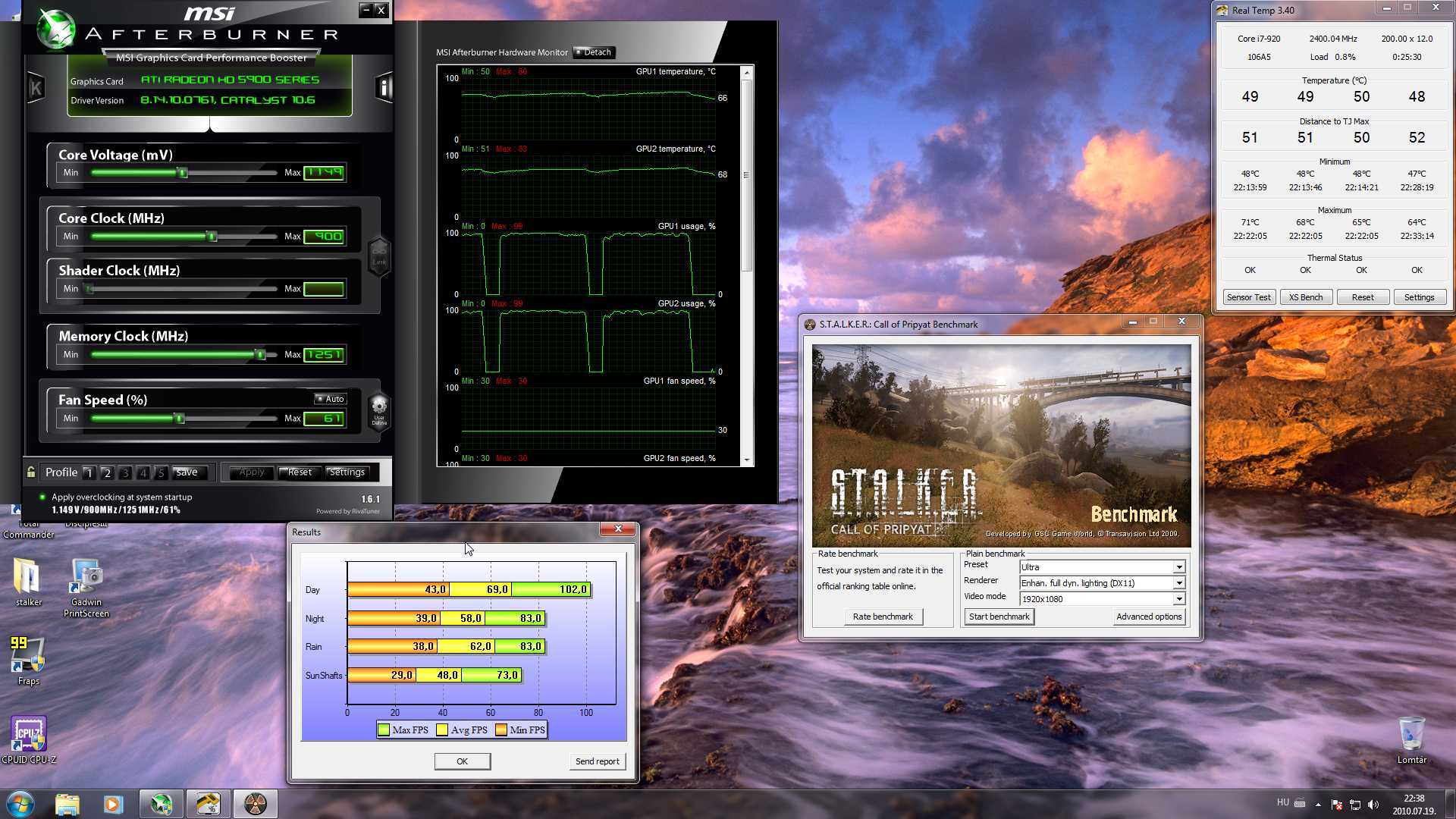Screen dimensions: 1456x819
Task: Open the CPUID CPU-Z desktop shortcut
Action: 29,740
